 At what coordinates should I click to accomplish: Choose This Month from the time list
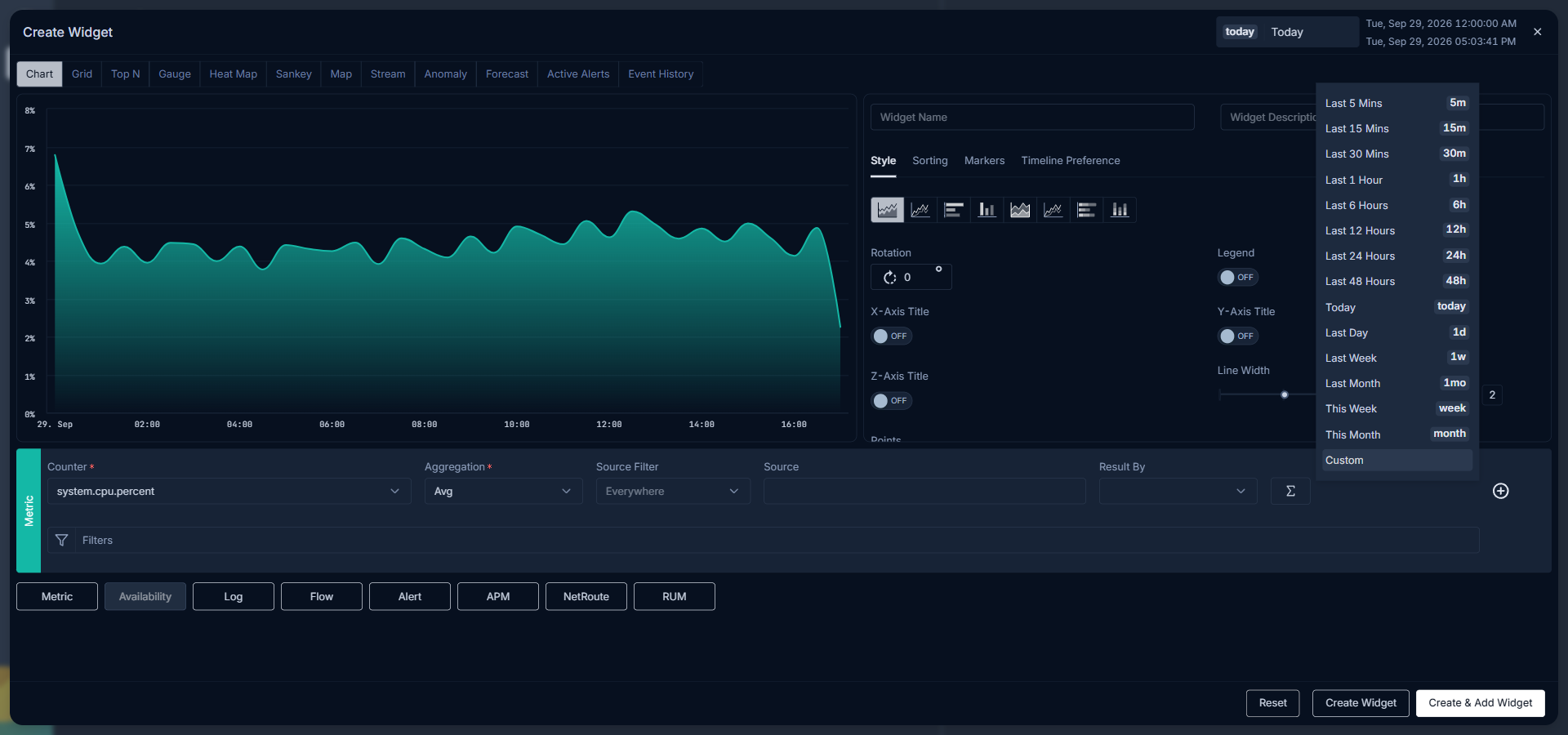(1396, 434)
